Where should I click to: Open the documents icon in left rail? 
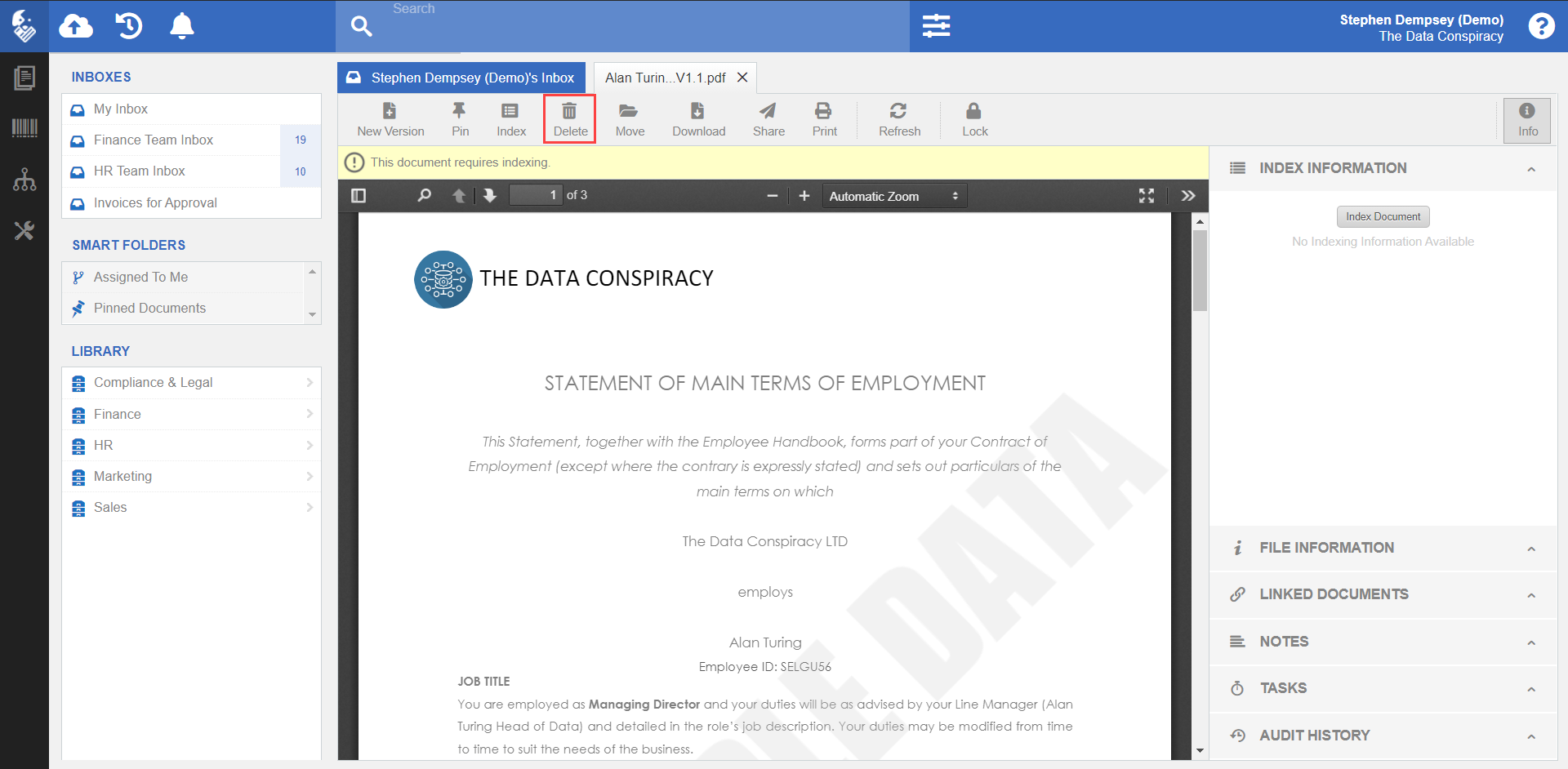[x=24, y=78]
